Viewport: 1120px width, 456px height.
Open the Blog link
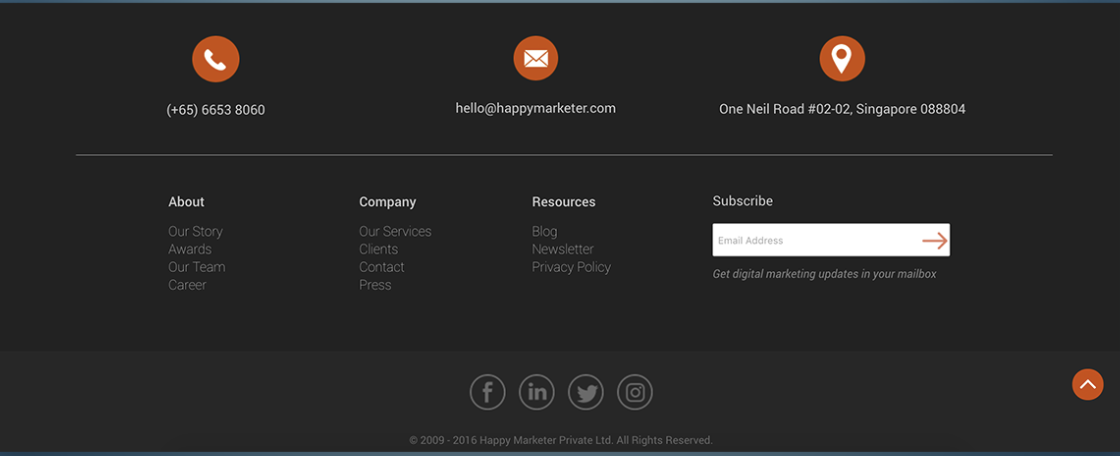(x=544, y=232)
